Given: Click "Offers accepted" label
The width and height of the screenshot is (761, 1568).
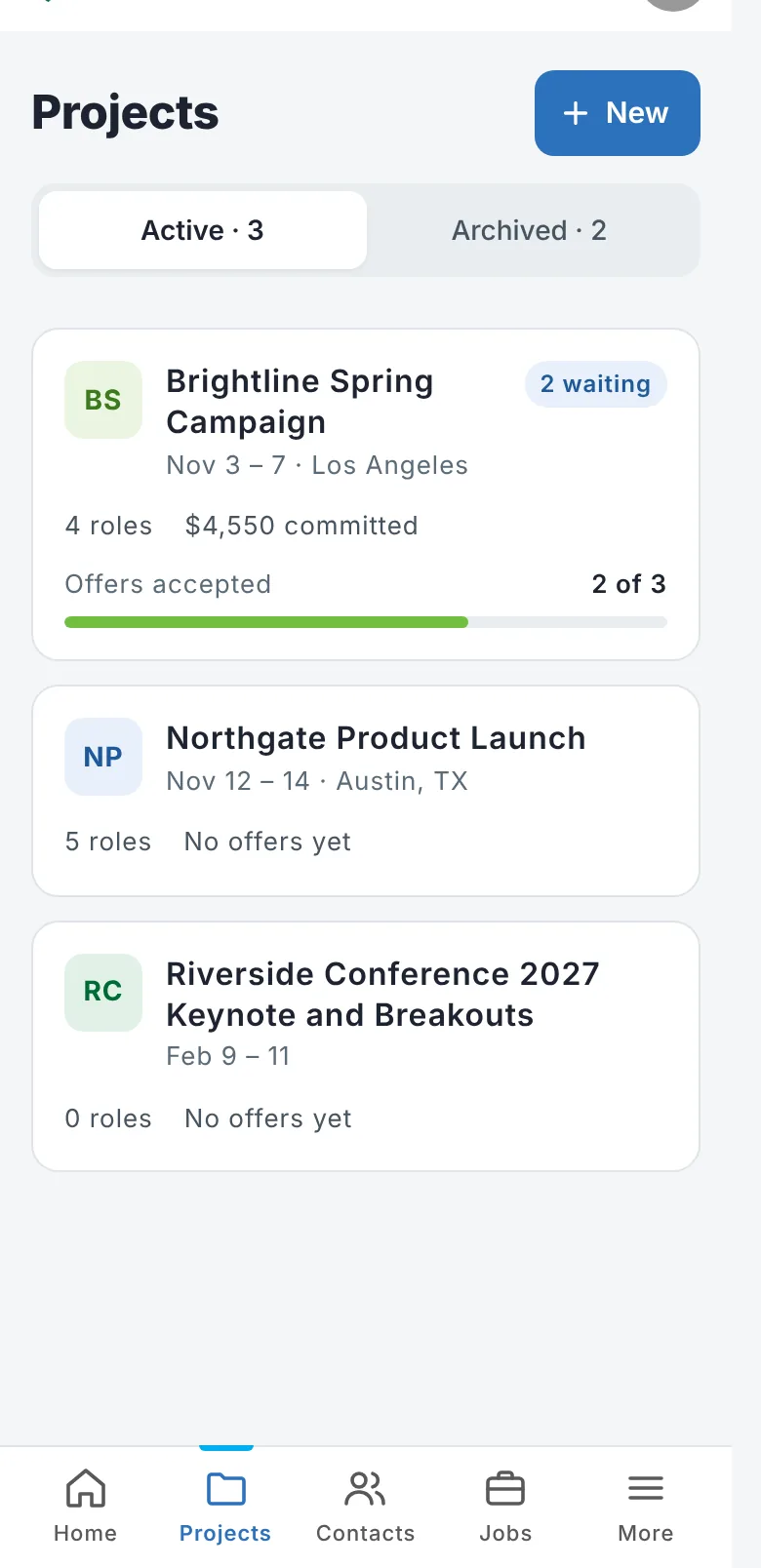Looking at the screenshot, I should pos(168,584).
